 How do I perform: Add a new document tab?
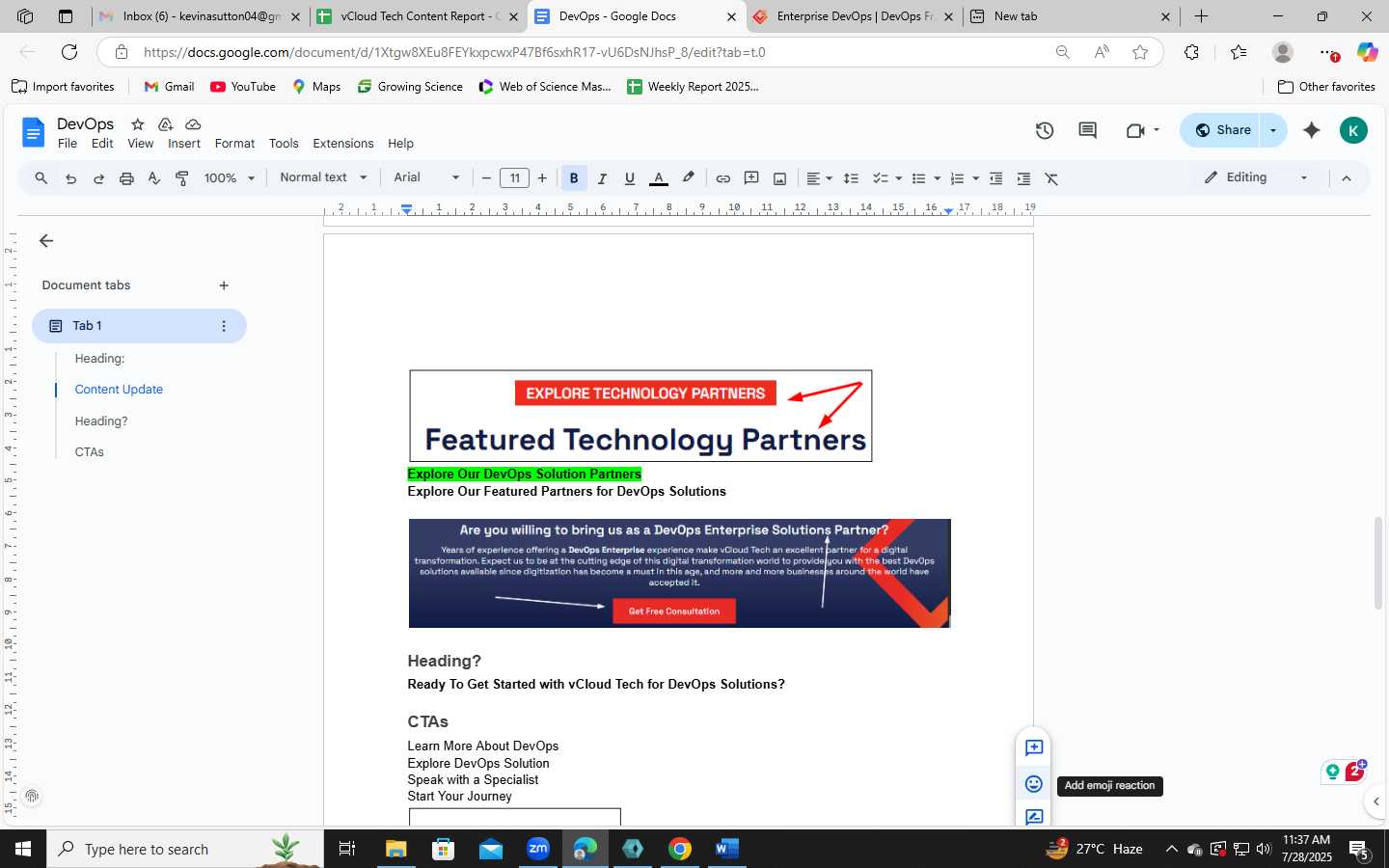coord(224,285)
